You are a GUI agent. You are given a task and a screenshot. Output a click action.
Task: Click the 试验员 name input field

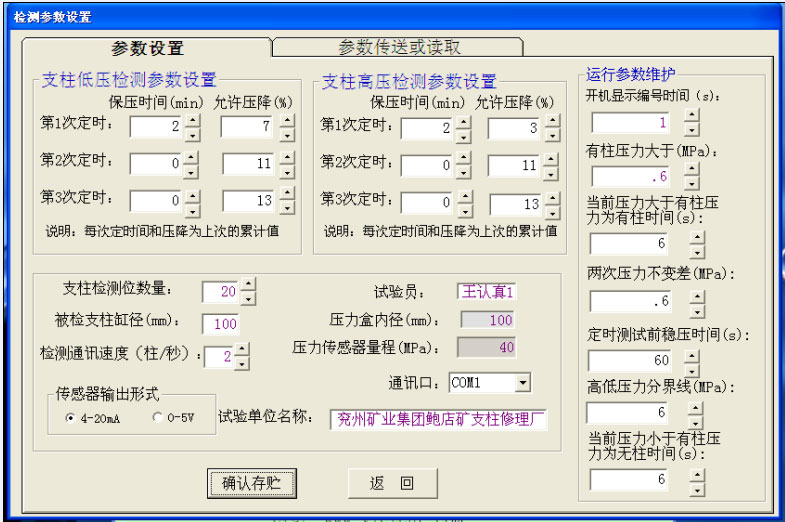pyautogui.click(x=487, y=291)
